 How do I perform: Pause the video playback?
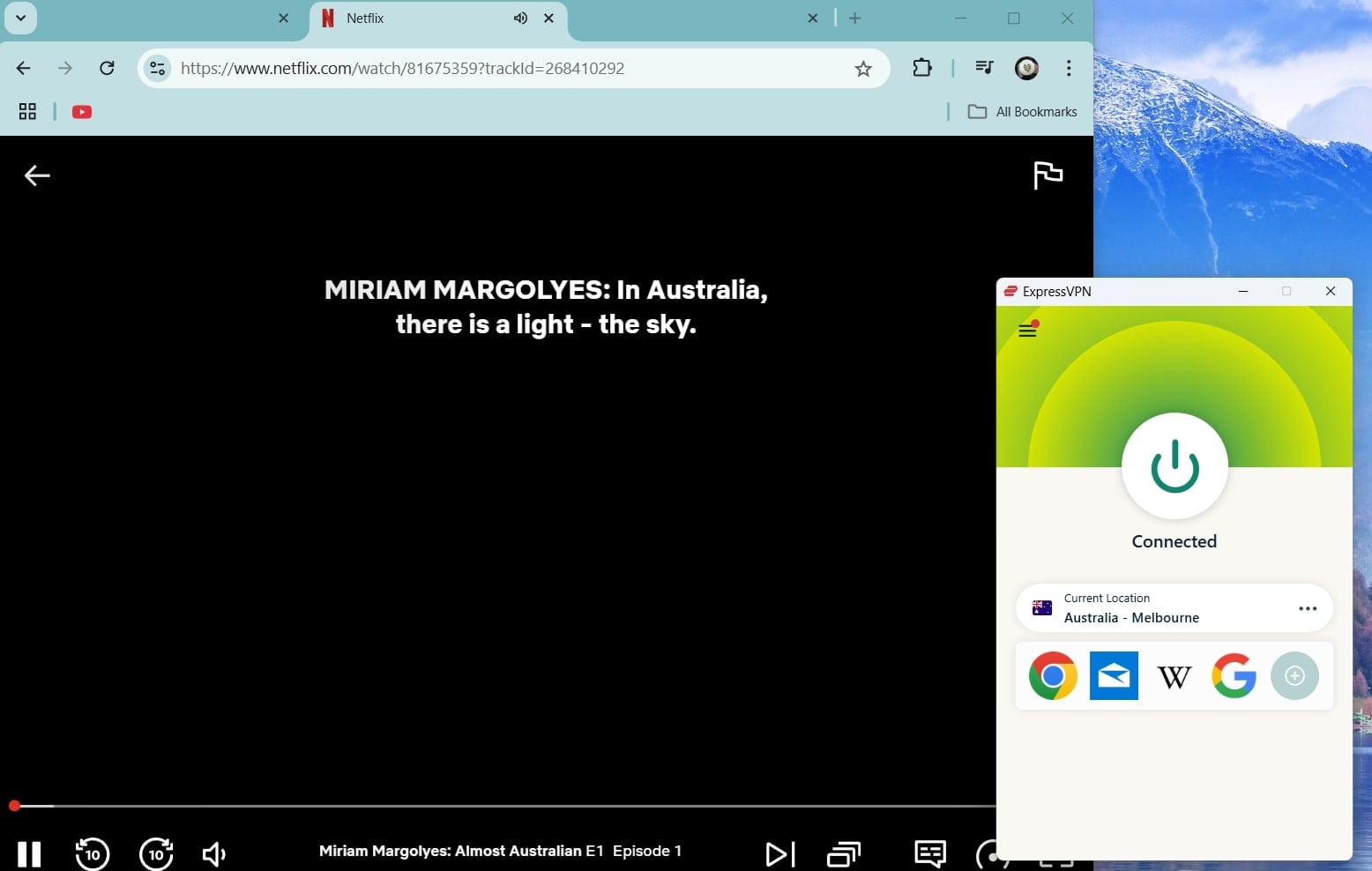pos(29,853)
